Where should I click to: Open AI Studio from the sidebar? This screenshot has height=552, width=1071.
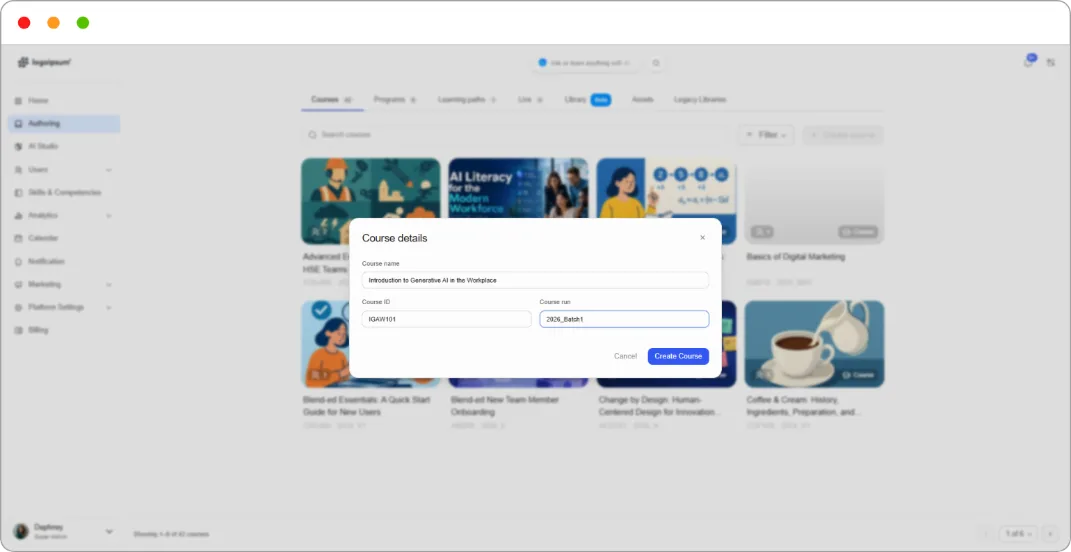click(43, 146)
